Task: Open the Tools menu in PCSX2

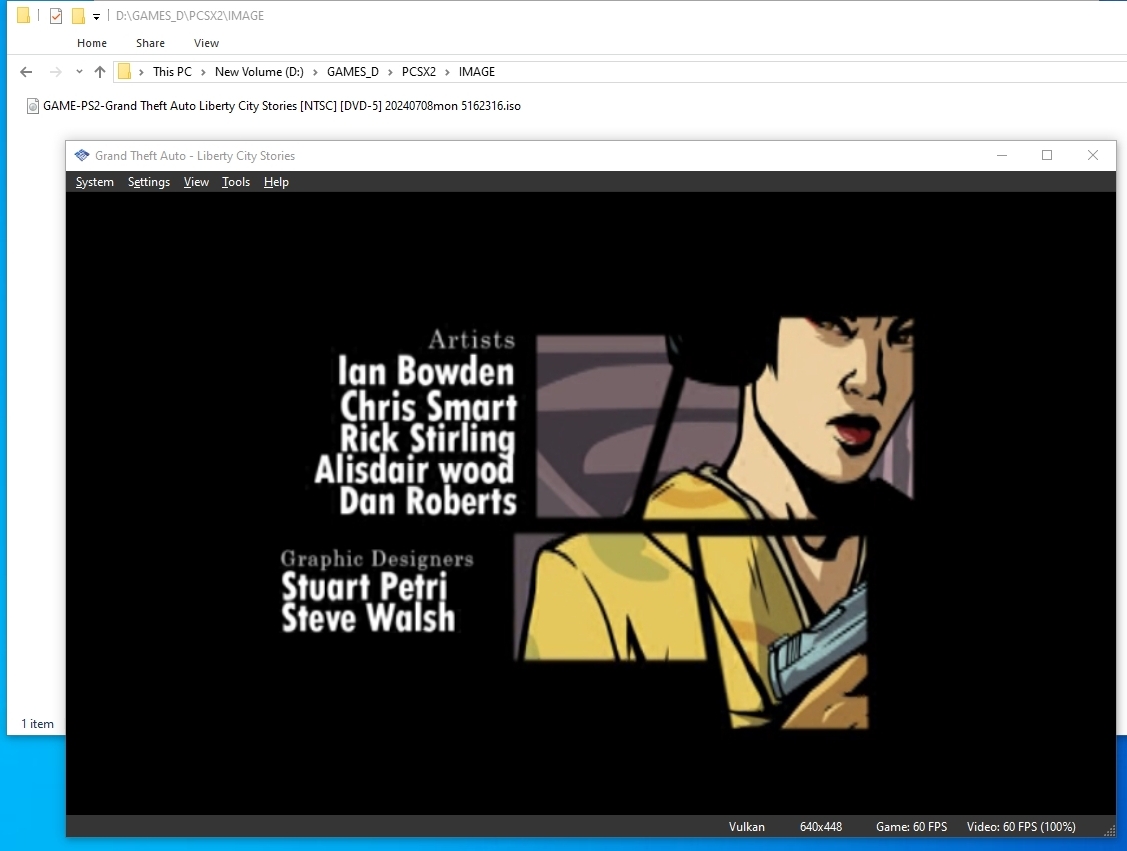Action: tap(236, 182)
